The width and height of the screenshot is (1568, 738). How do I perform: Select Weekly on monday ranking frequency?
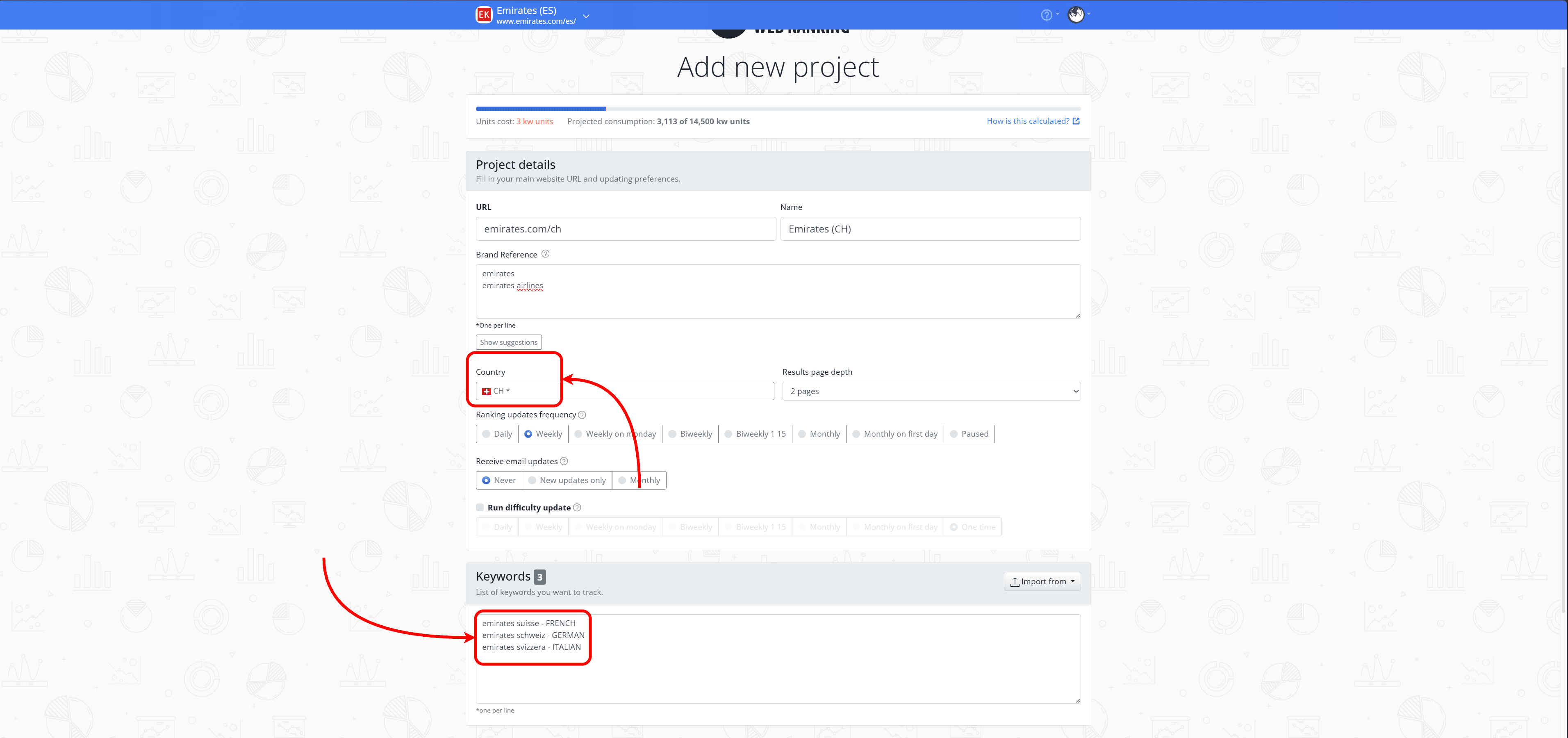(x=615, y=433)
